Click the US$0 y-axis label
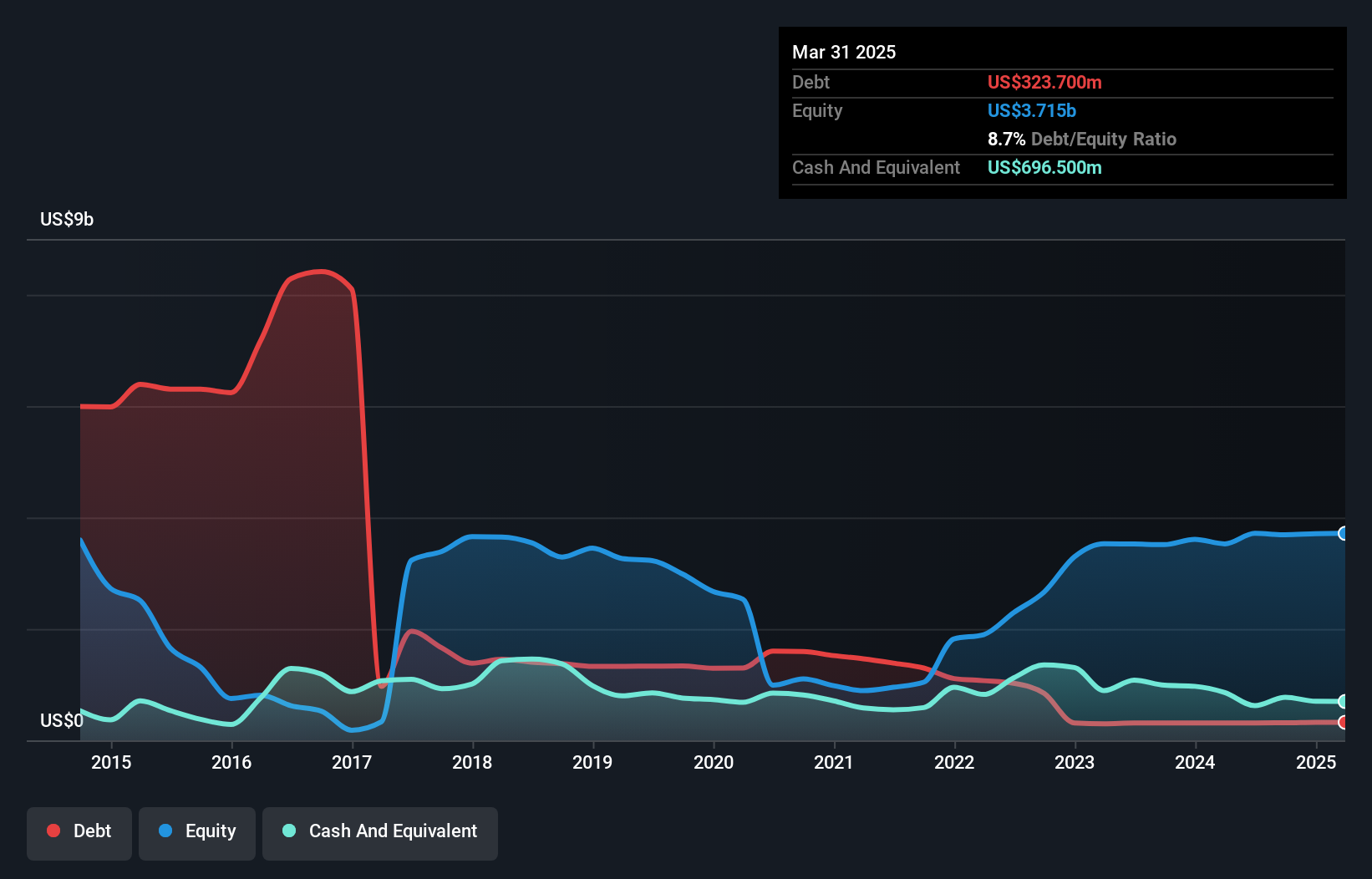Image resolution: width=1372 pixels, height=879 pixels. click(62, 720)
